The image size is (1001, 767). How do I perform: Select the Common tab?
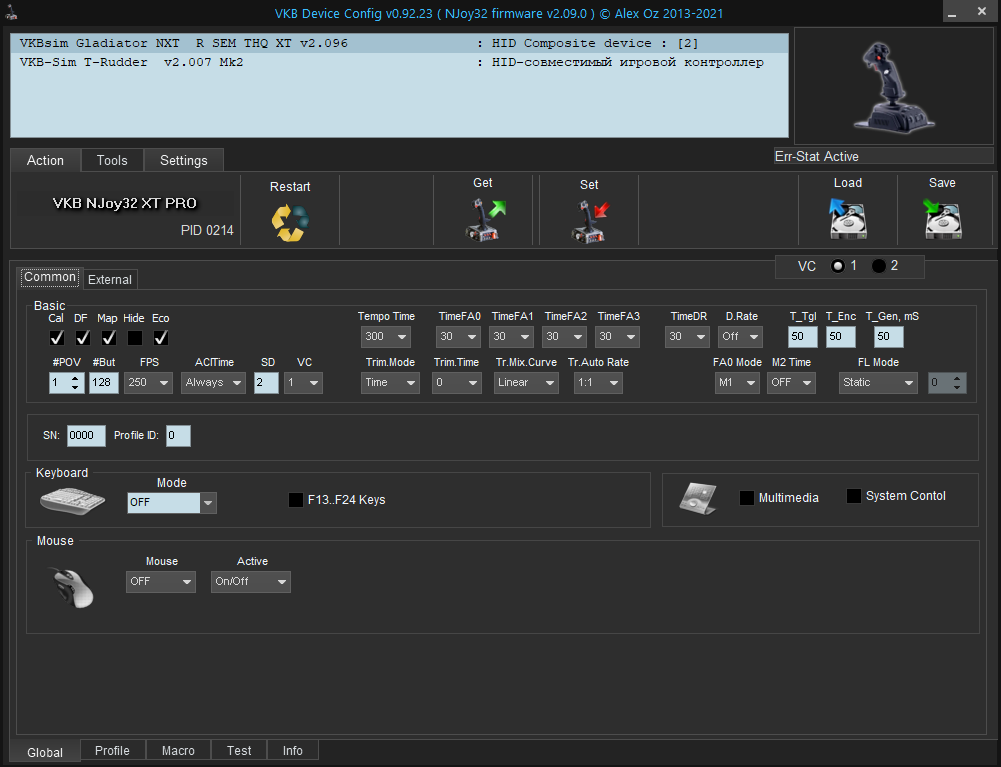point(50,277)
